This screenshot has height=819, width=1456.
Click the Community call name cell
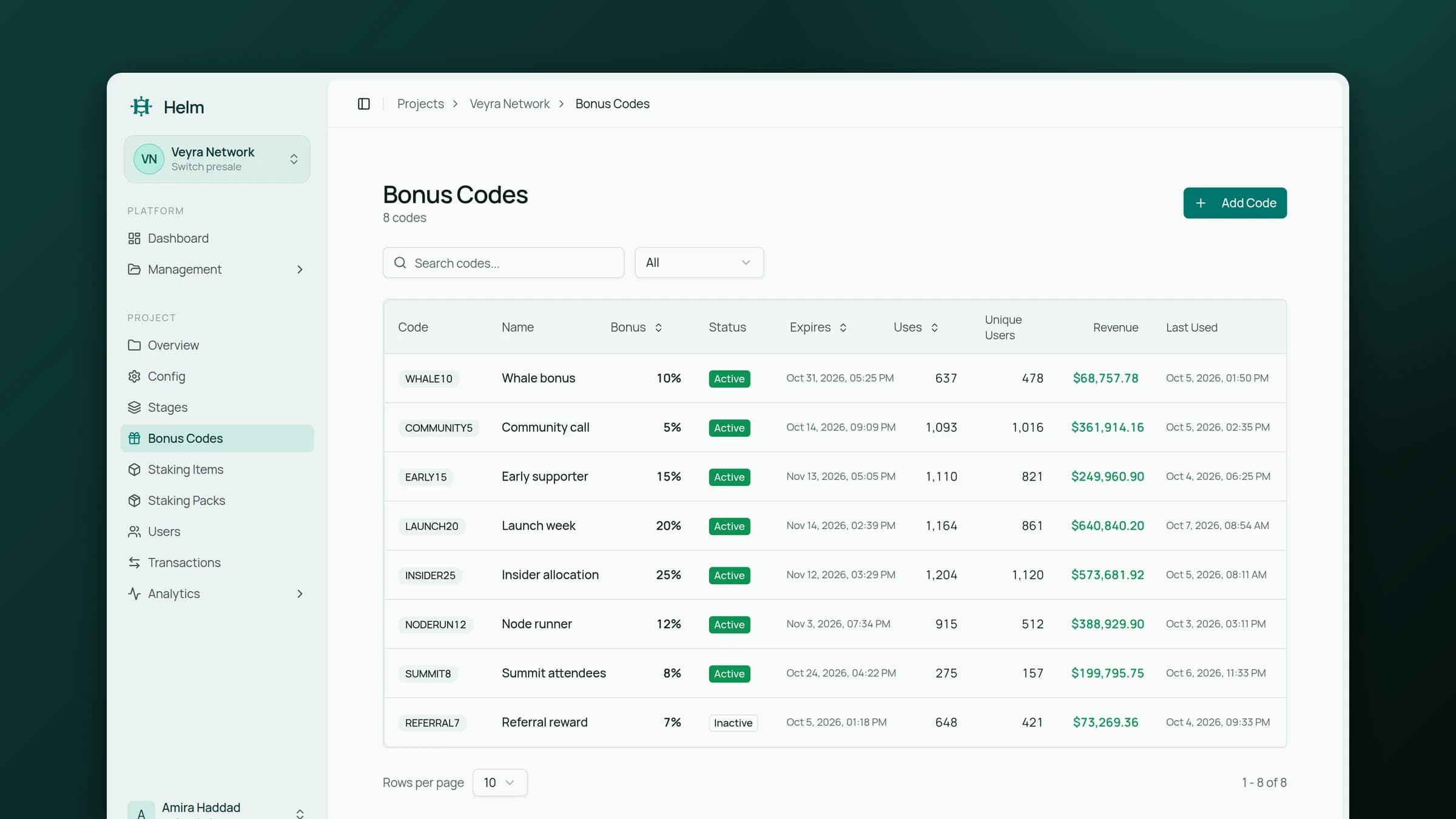pos(545,427)
